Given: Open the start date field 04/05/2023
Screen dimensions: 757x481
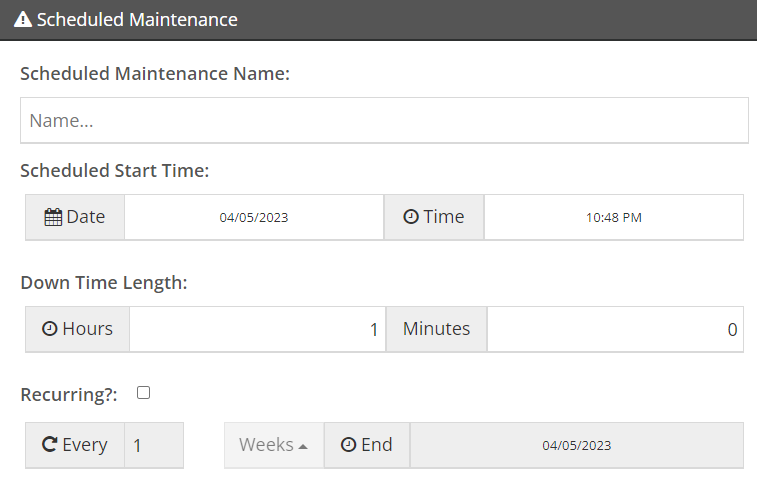Looking at the screenshot, I should pos(254,217).
